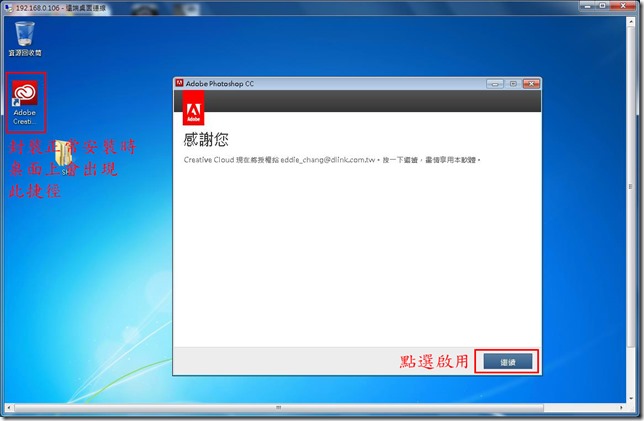Click the vertical scrollbar thumb
This screenshot has width=644, height=421.
coord(631,187)
